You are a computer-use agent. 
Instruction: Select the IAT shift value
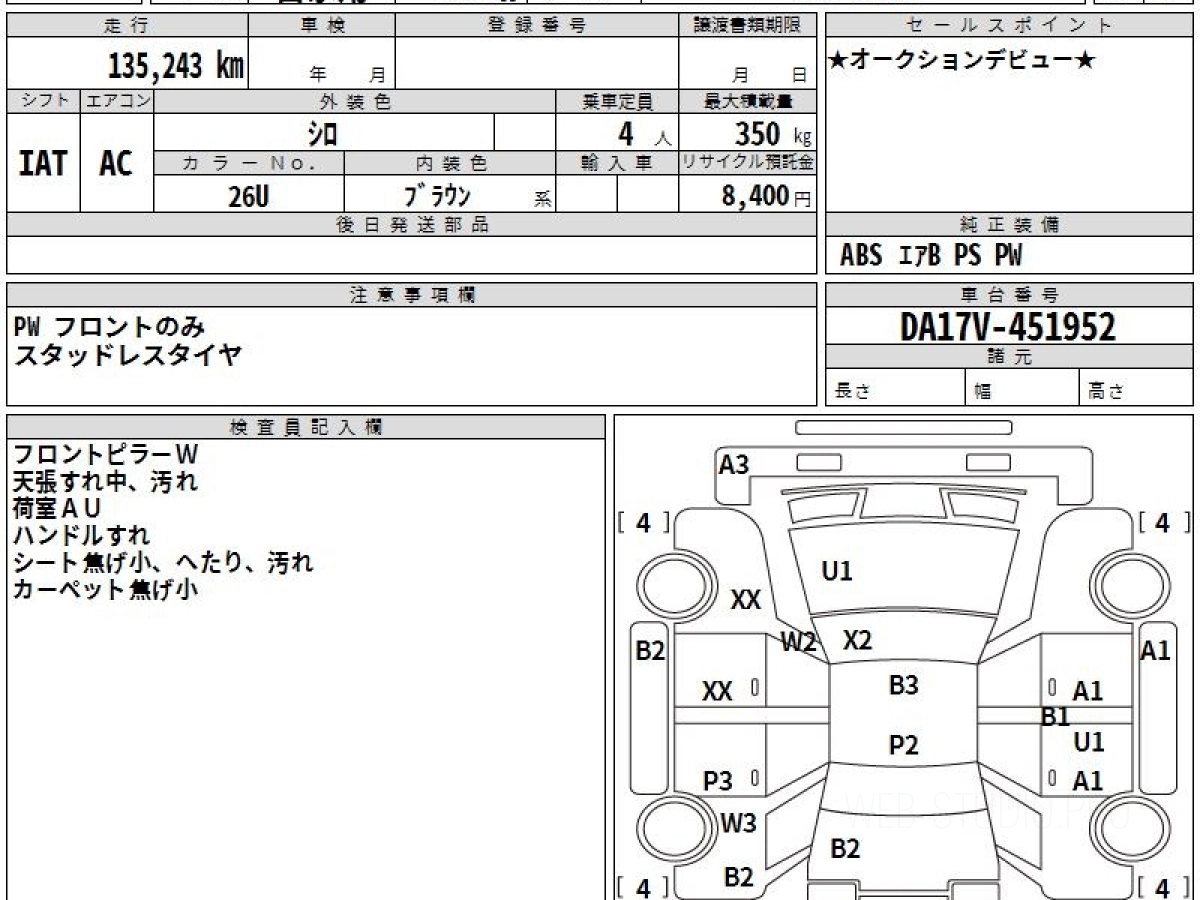pyautogui.click(x=43, y=163)
